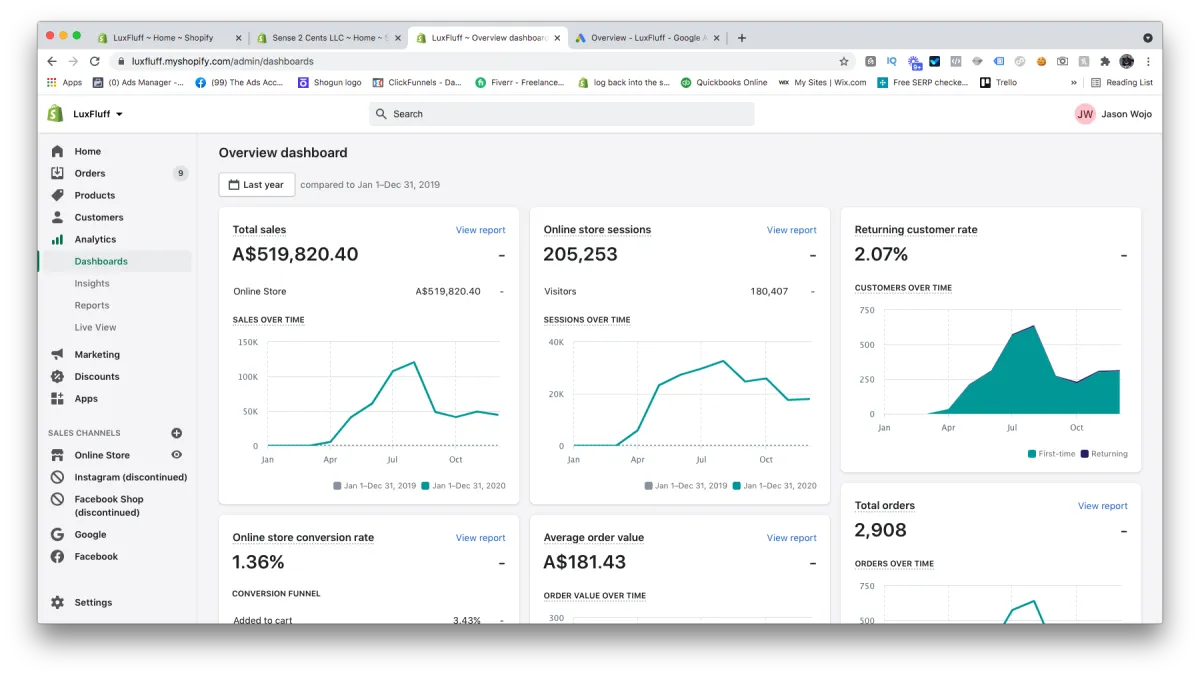
Task: Click the browser forward arrow
Action: click(73, 61)
